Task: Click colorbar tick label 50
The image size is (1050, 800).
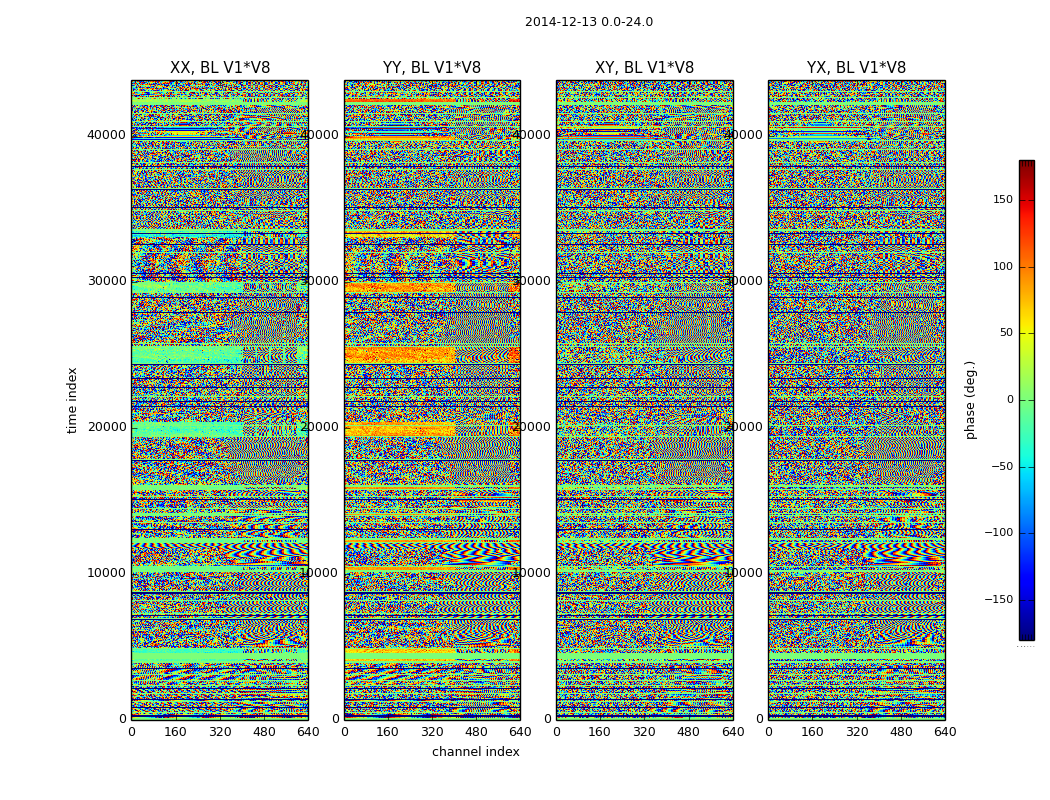Action: point(1006,333)
